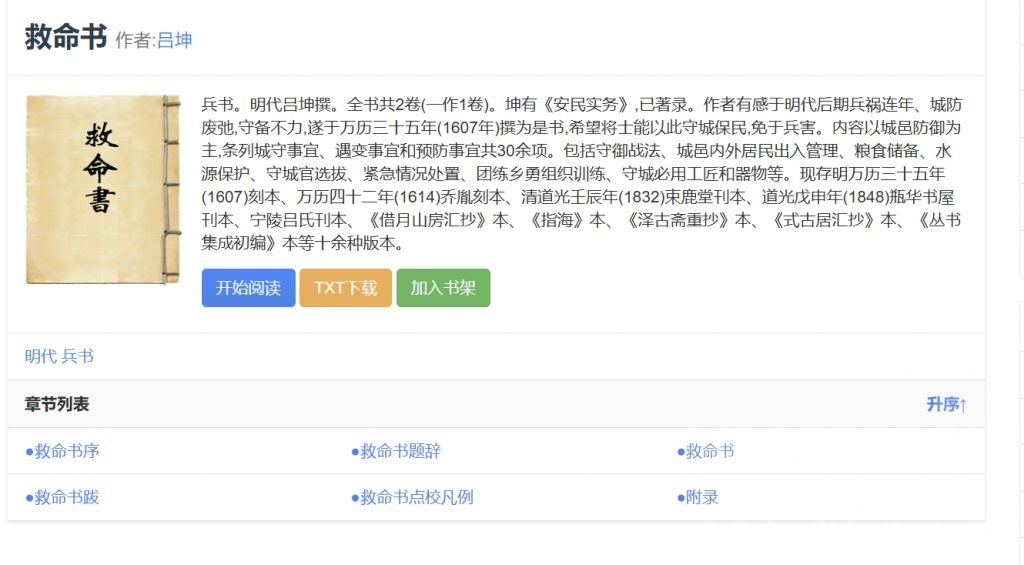The image size is (1024, 565).
Task: Toggle chapter sort order 升序↑
Action: 946,404
